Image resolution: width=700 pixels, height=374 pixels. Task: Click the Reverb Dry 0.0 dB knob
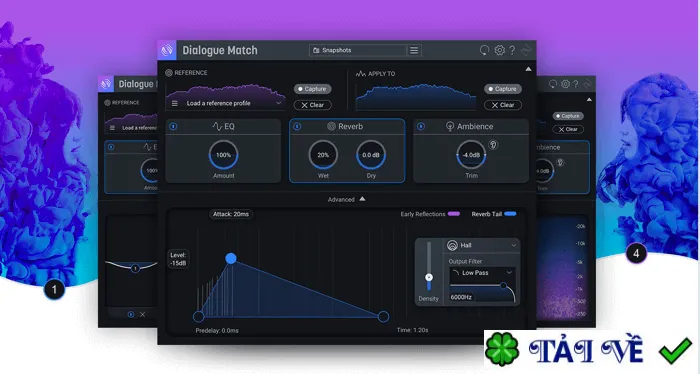coord(371,155)
